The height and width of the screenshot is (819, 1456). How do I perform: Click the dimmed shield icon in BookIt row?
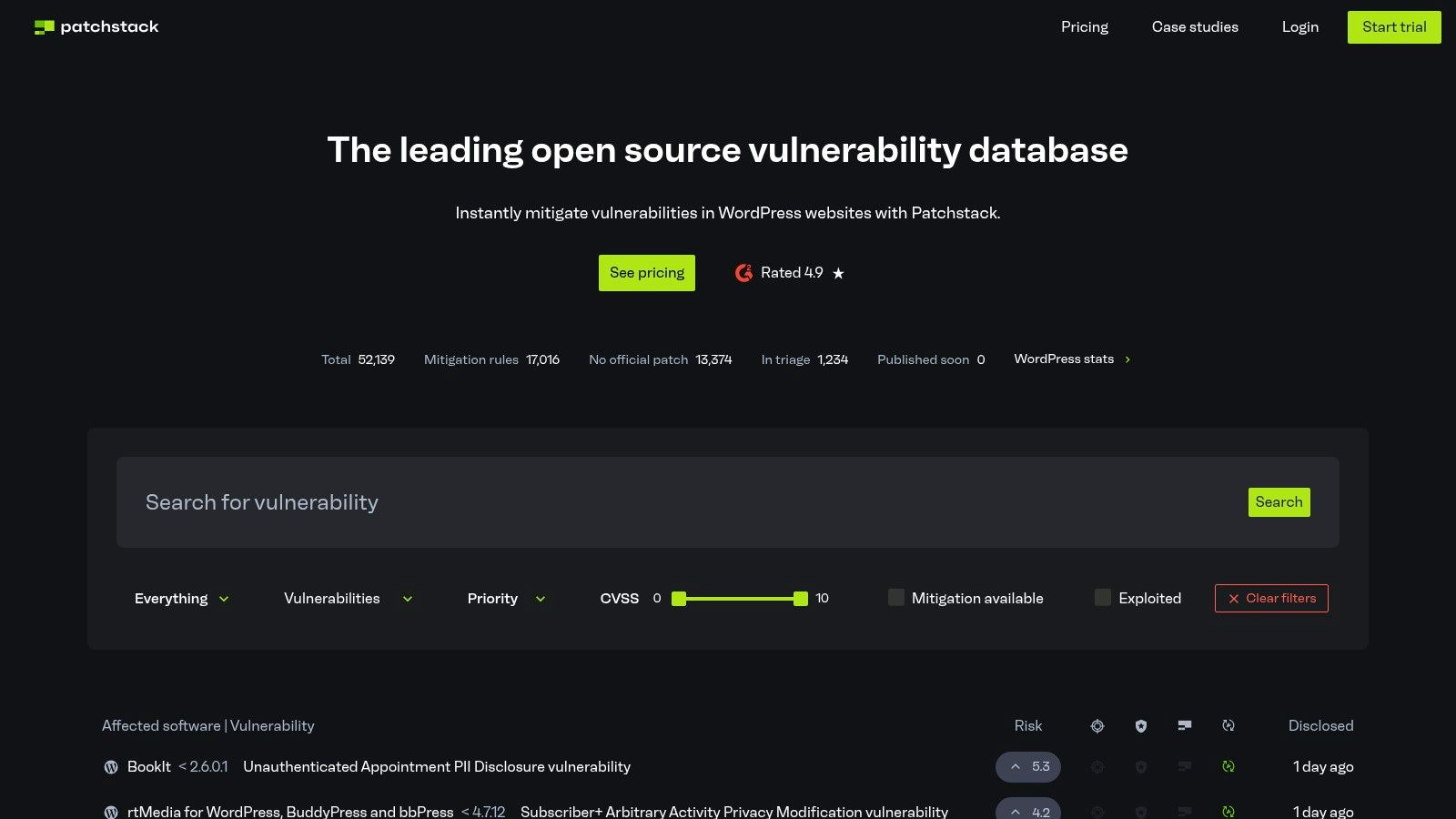coord(1141,767)
